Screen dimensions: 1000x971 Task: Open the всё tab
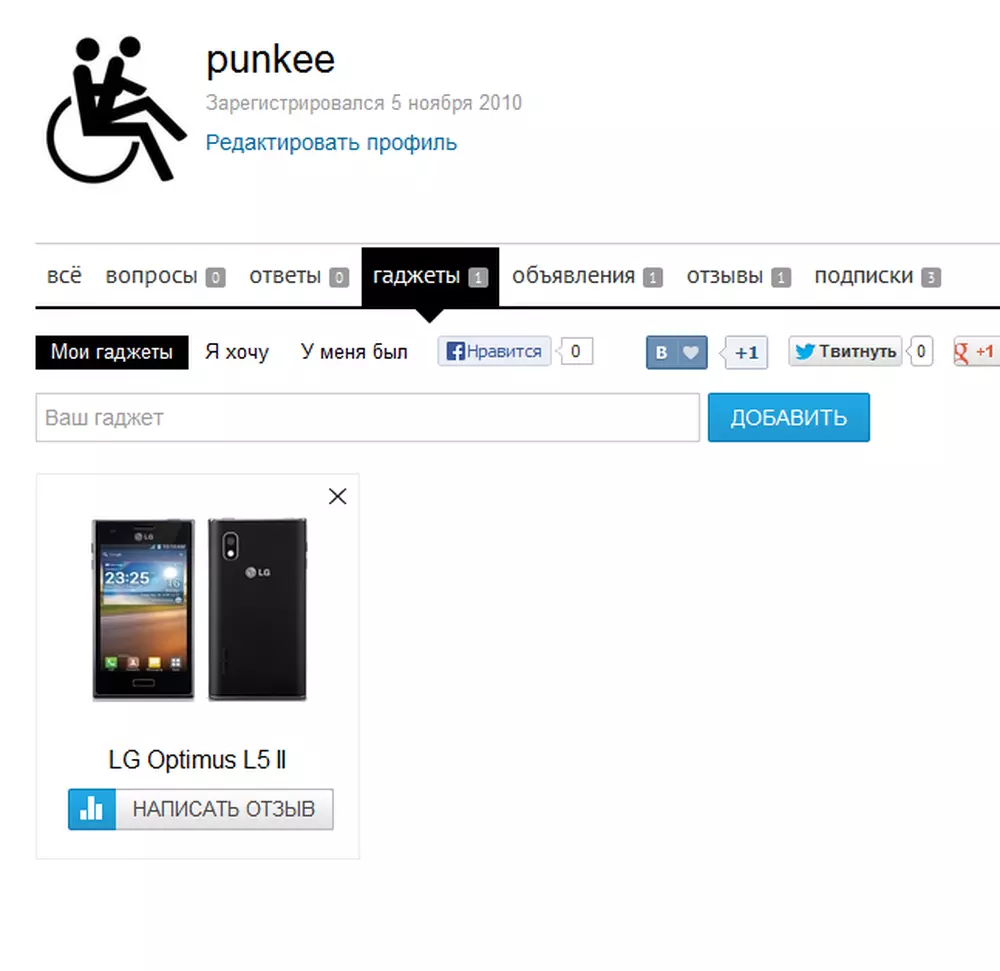[x=64, y=276]
